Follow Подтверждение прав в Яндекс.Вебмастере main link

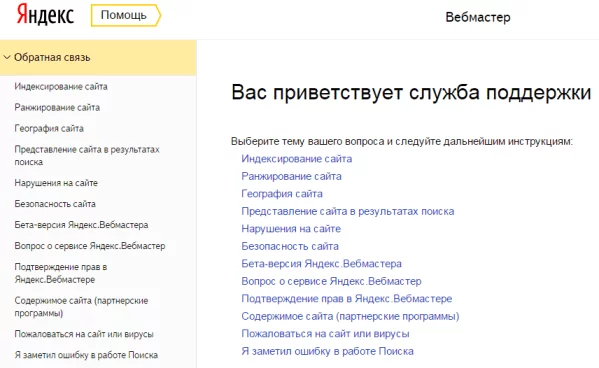click(x=346, y=299)
